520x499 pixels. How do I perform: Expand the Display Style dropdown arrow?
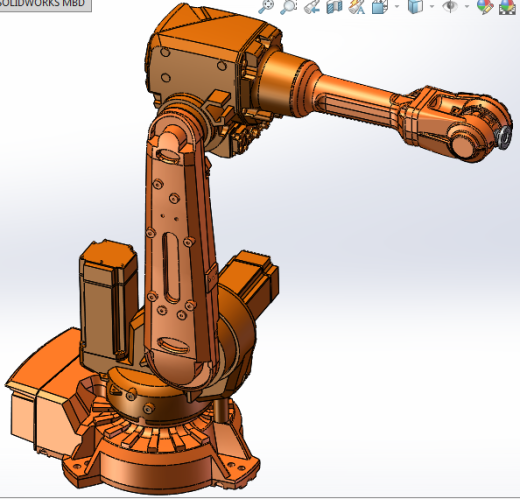(x=432, y=6)
